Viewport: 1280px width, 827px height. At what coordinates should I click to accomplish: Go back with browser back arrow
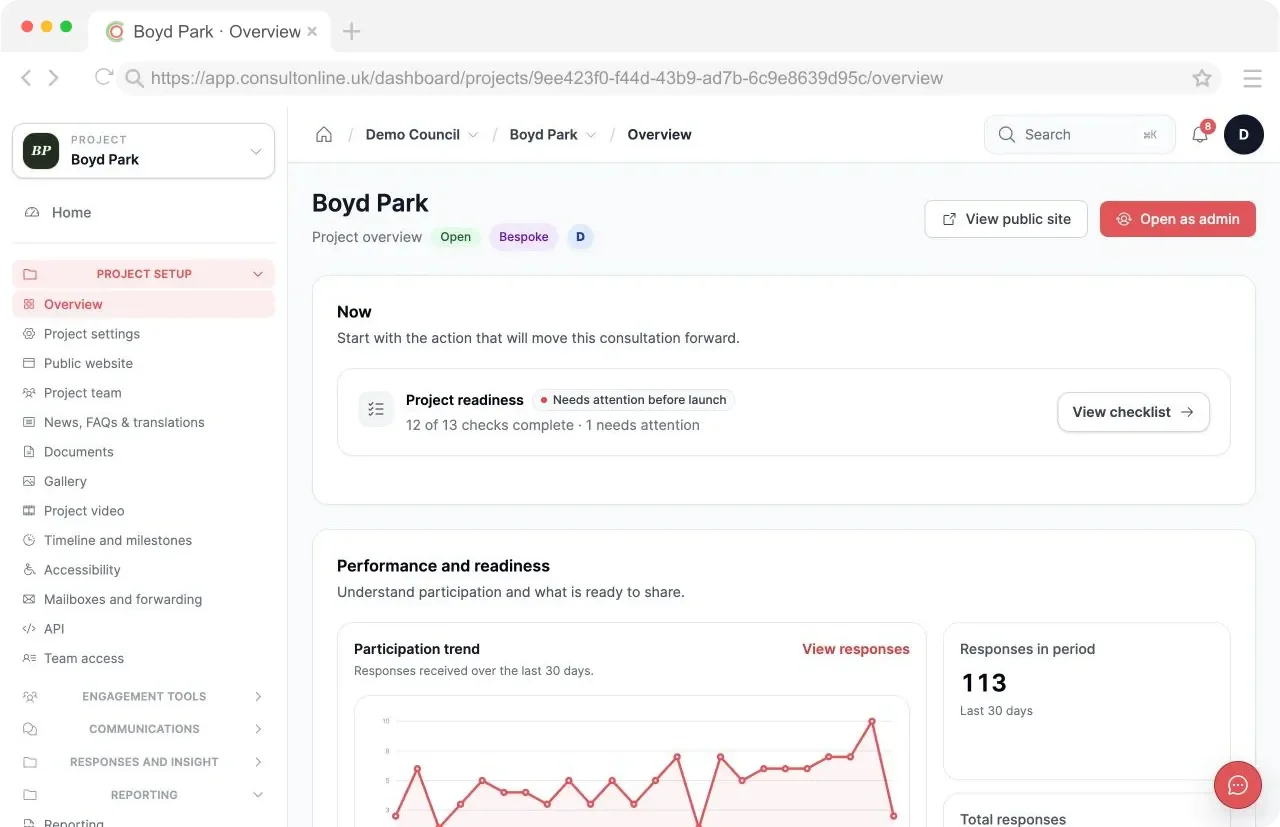[26, 78]
